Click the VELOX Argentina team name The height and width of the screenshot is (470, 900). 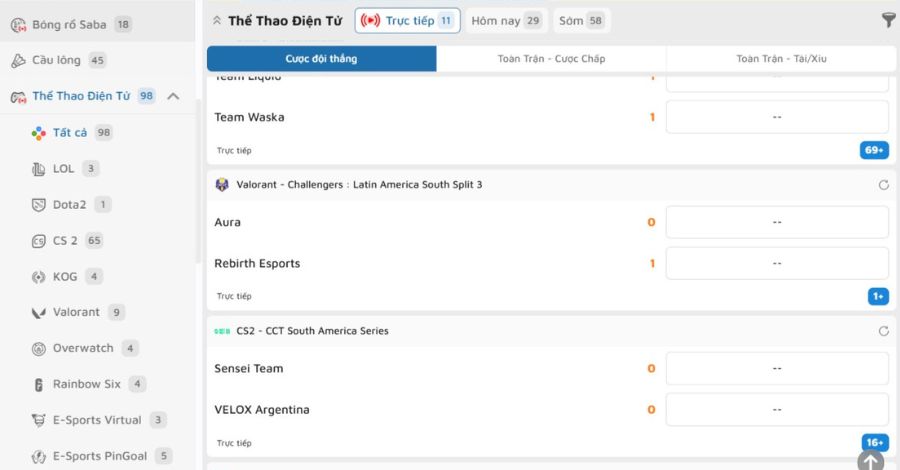tap(262, 410)
